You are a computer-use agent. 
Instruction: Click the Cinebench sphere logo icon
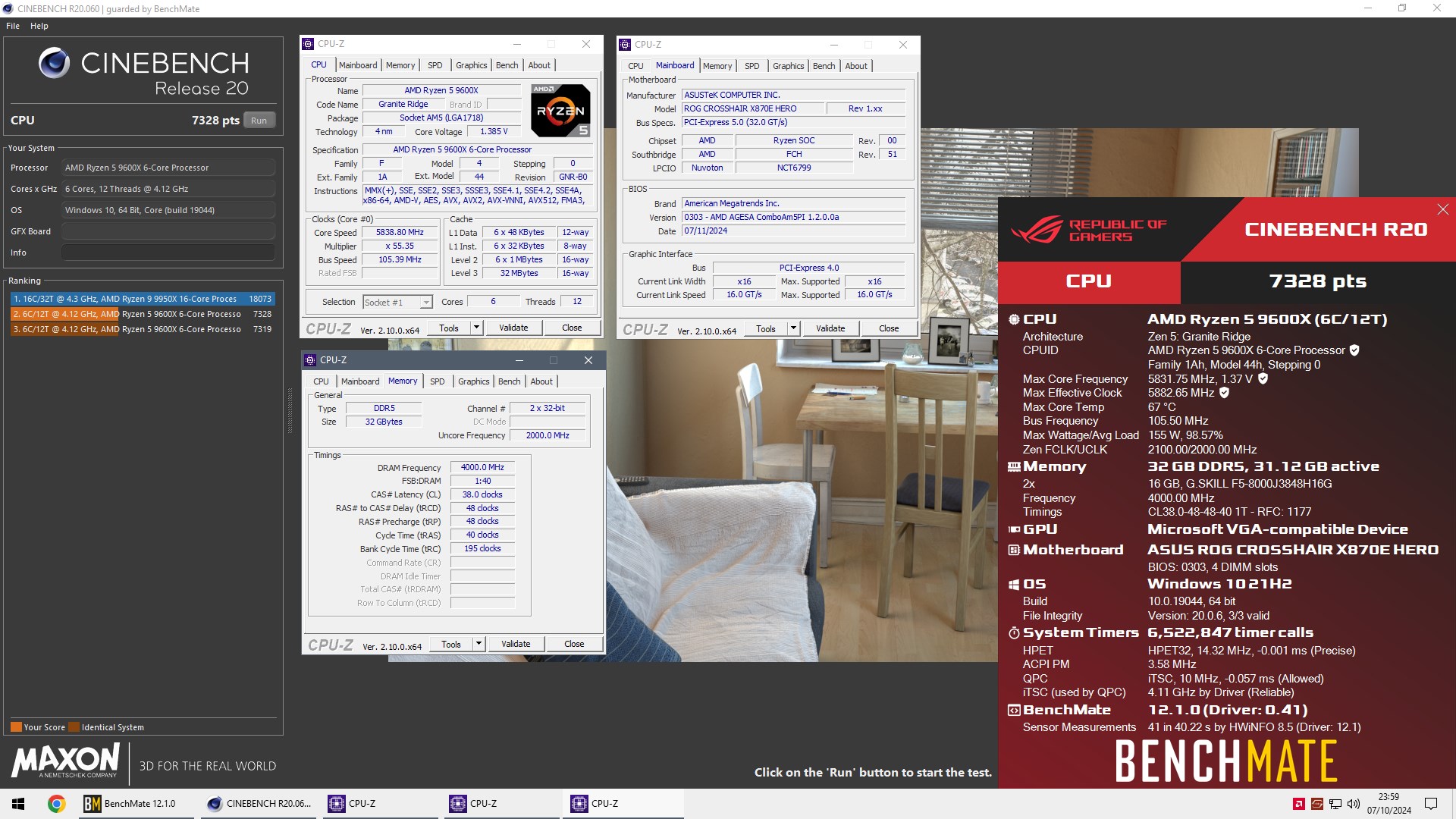click(54, 63)
